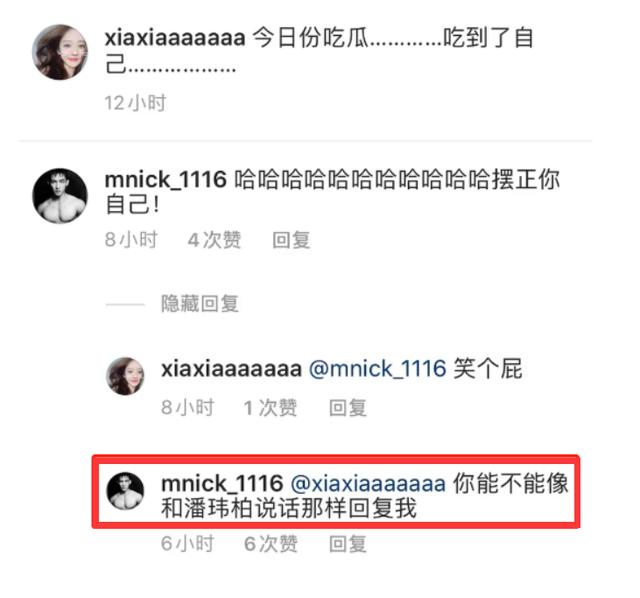Viewport: 640px width, 598px height.
Task: View the 6次赞 likes list
Action: [x=271, y=544]
